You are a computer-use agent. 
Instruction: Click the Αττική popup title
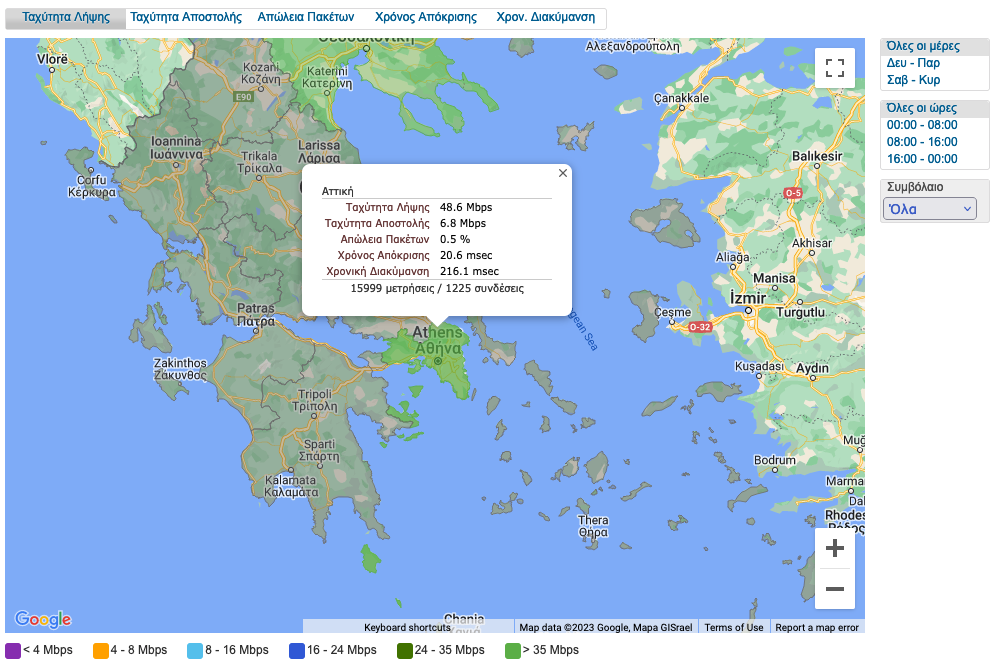(x=338, y=191)
